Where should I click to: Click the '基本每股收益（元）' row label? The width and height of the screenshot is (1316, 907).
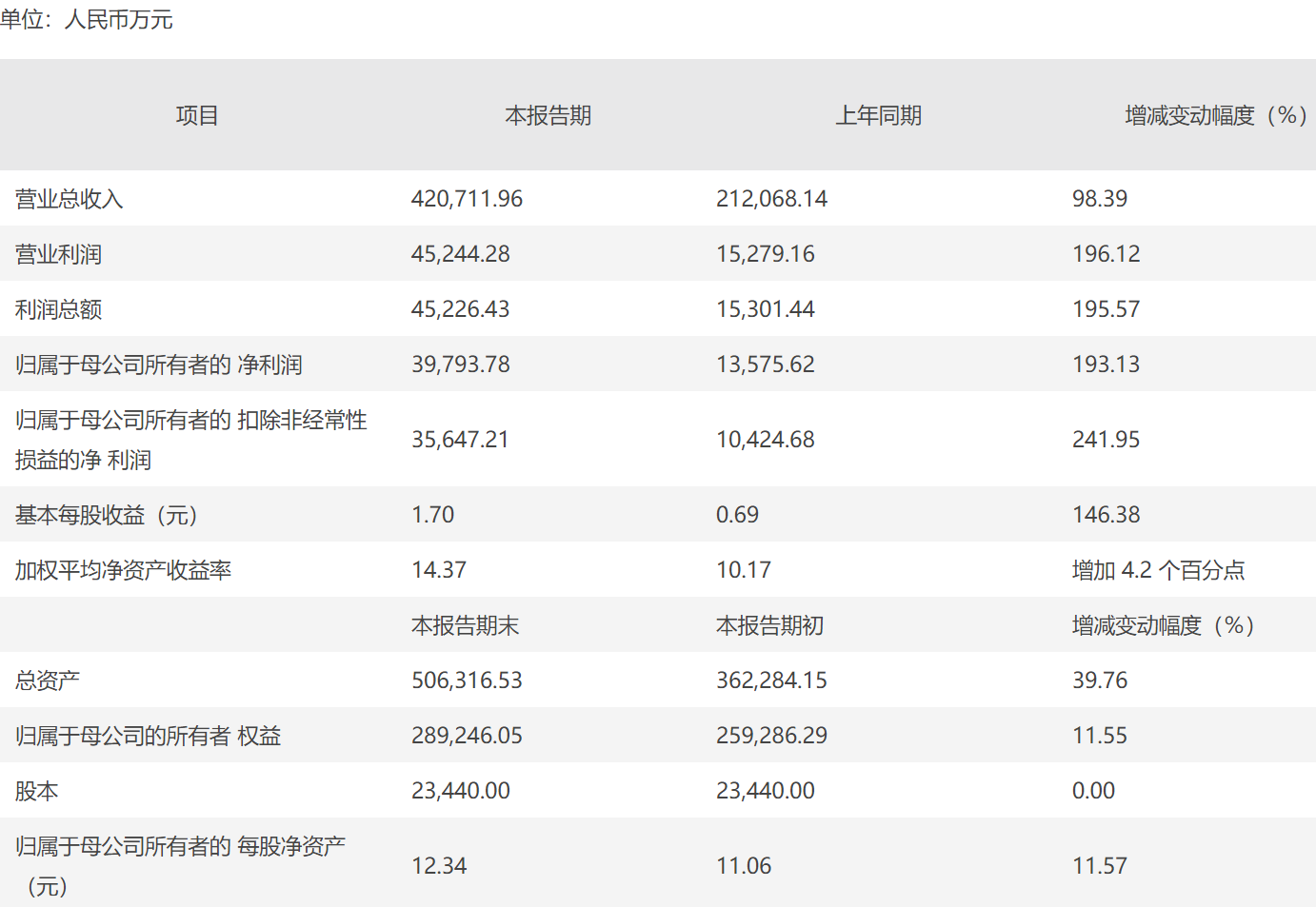107,515
